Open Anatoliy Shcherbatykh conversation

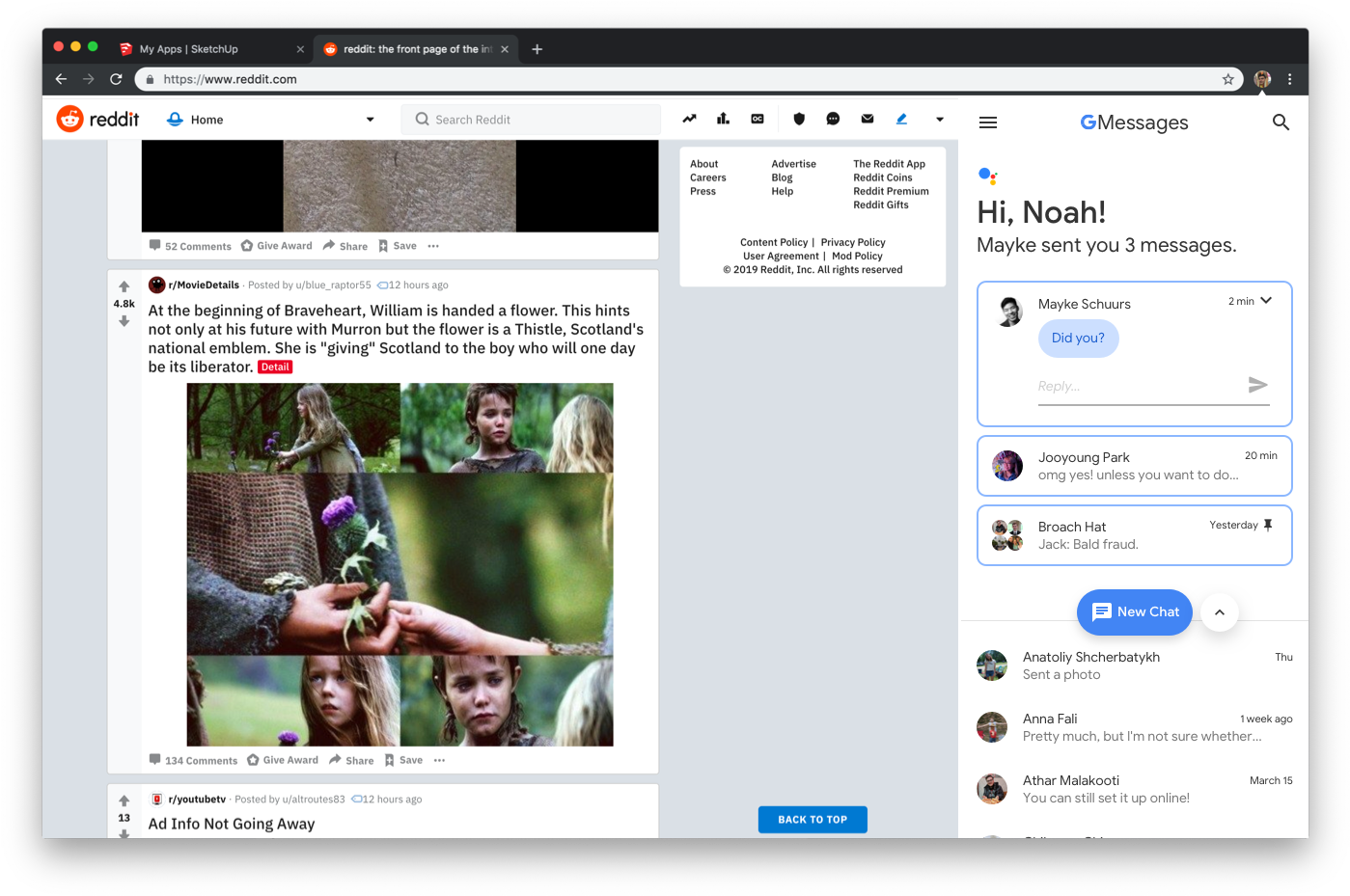[1135, 665]
